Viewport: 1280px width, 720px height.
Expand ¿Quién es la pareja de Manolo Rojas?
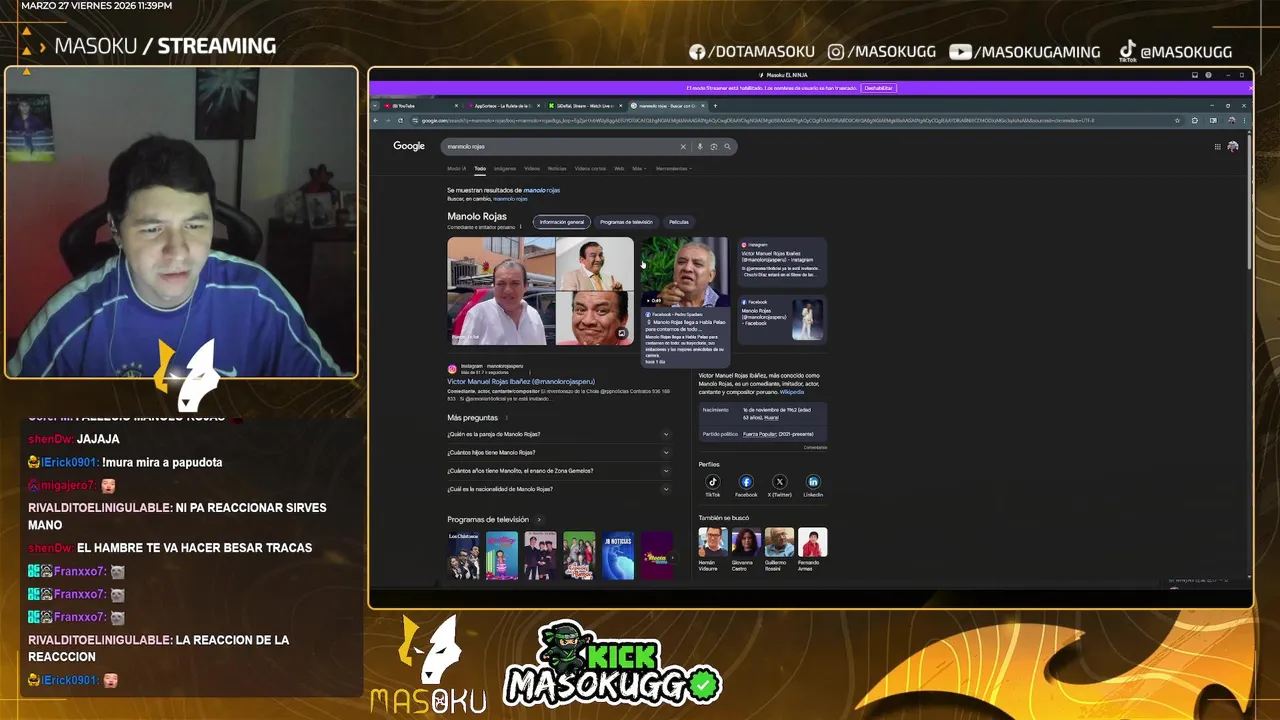tap(558, 435)
